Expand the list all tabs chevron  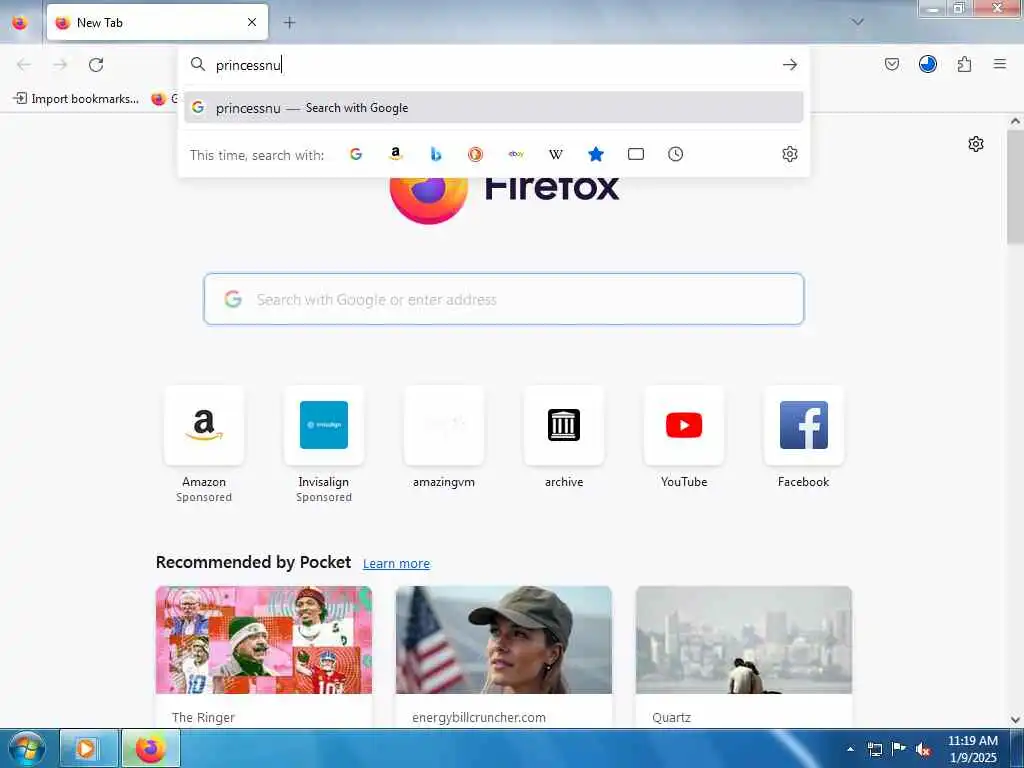[857, 22]
